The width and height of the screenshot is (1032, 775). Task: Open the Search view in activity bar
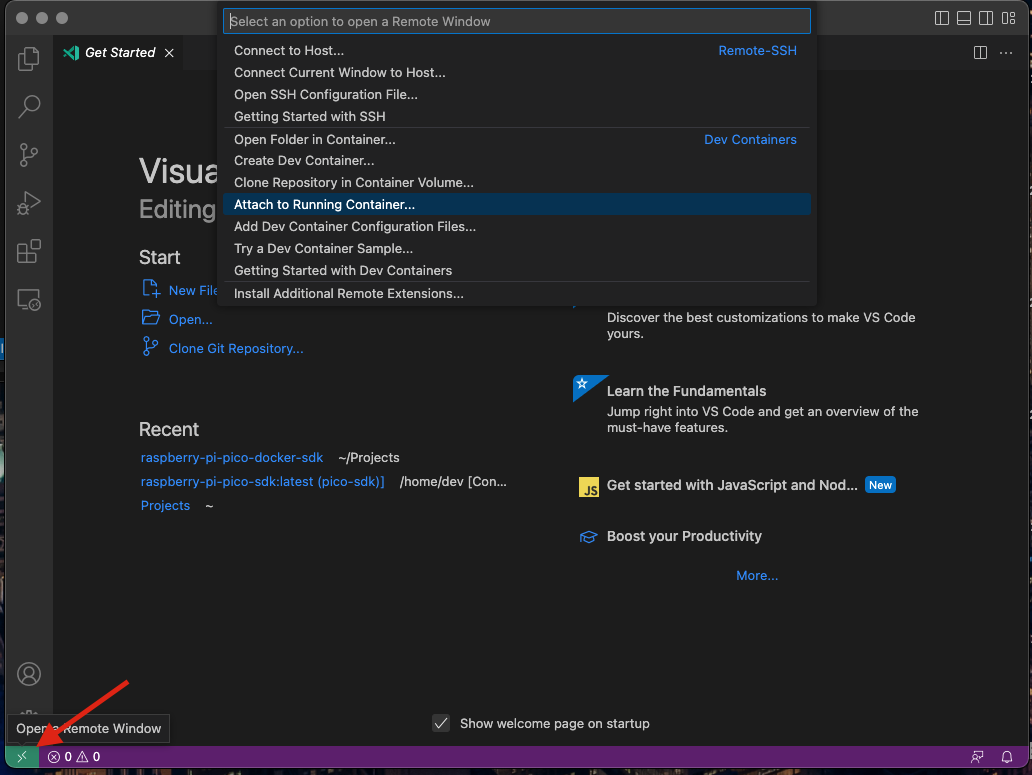[28, 107]
